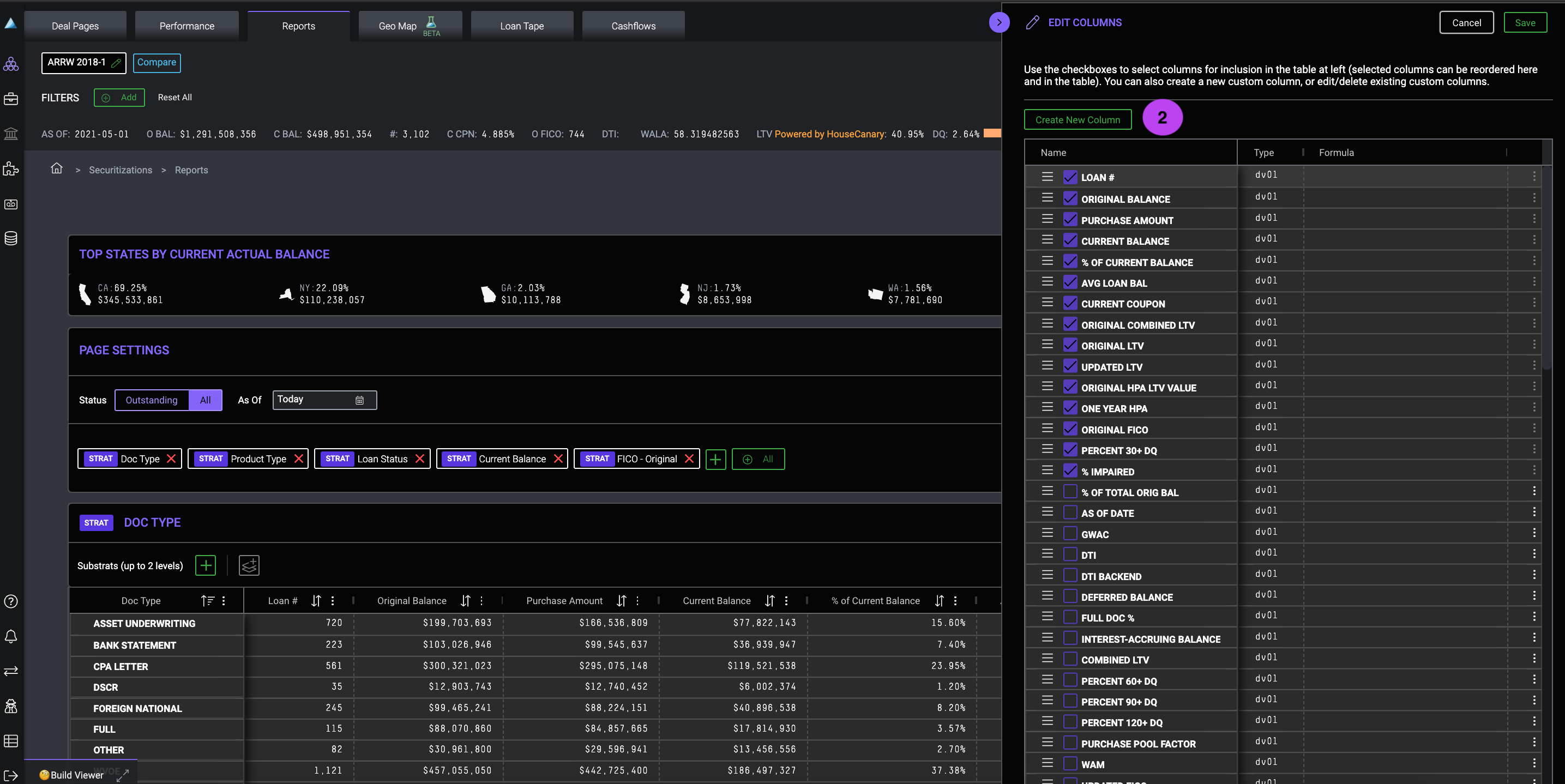Enable the GWAC column checkbox
Image resolution: width=1565 pixels, height=784 pixels.
(1070, 534)
